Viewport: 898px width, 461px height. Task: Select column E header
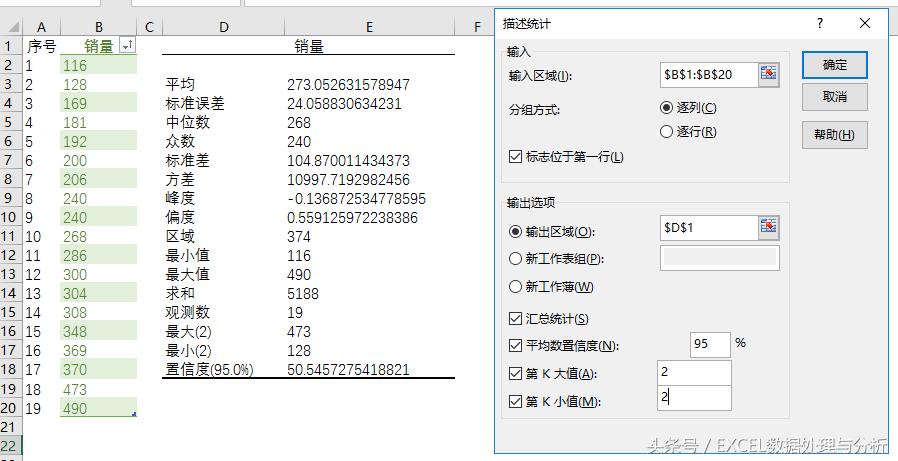[369, 27]
